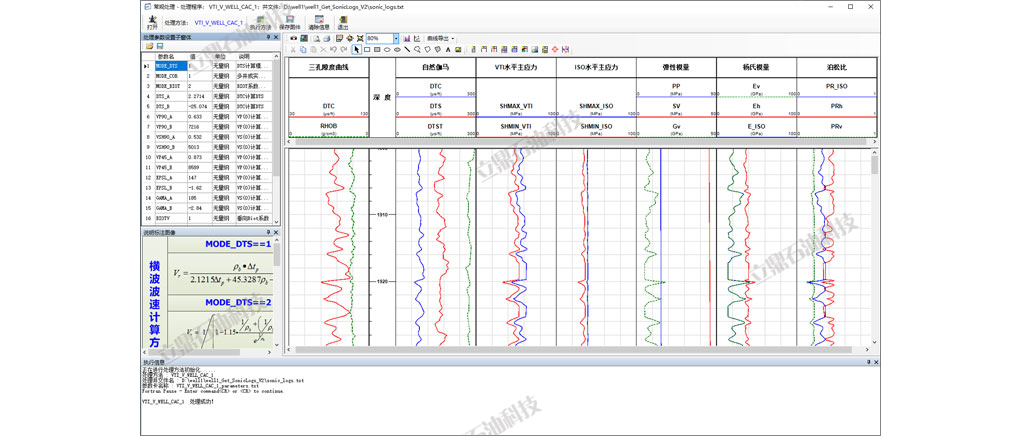Click the camera snapshot icon in plot toolbar
This screenshot has width=1024, height=436.
point(293,39)
